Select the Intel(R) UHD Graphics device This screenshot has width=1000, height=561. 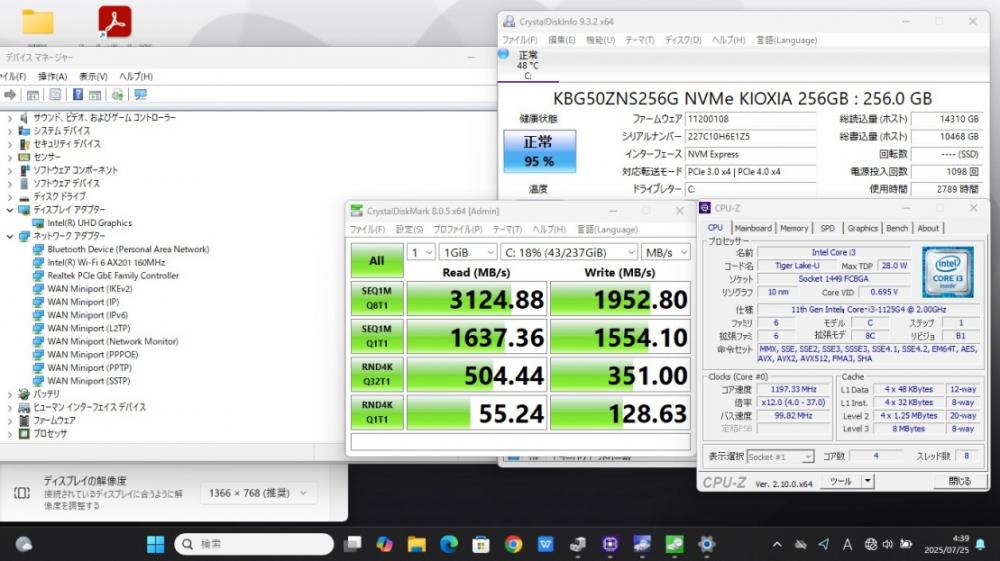click(89, 223)
